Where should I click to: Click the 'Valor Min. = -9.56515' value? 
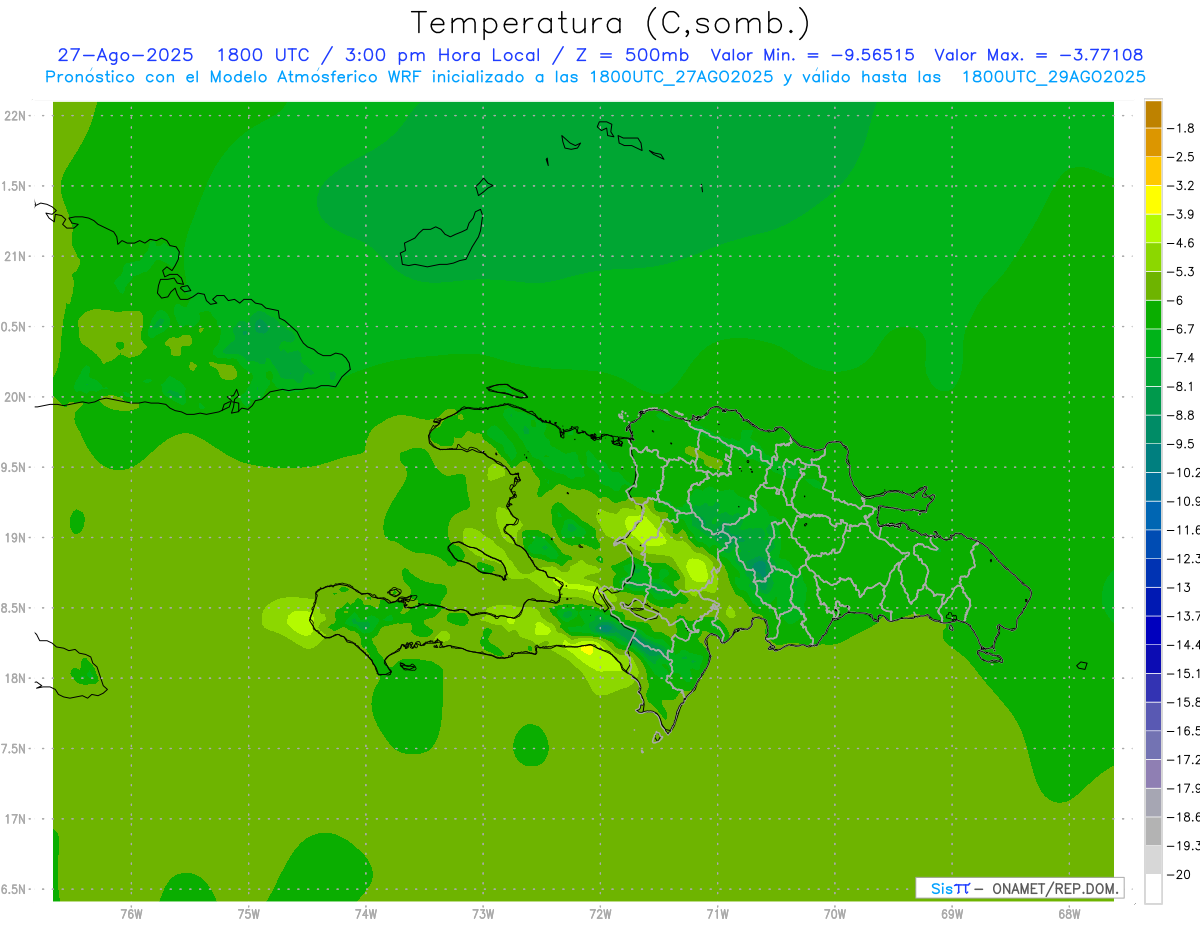(x=812, y=55)
